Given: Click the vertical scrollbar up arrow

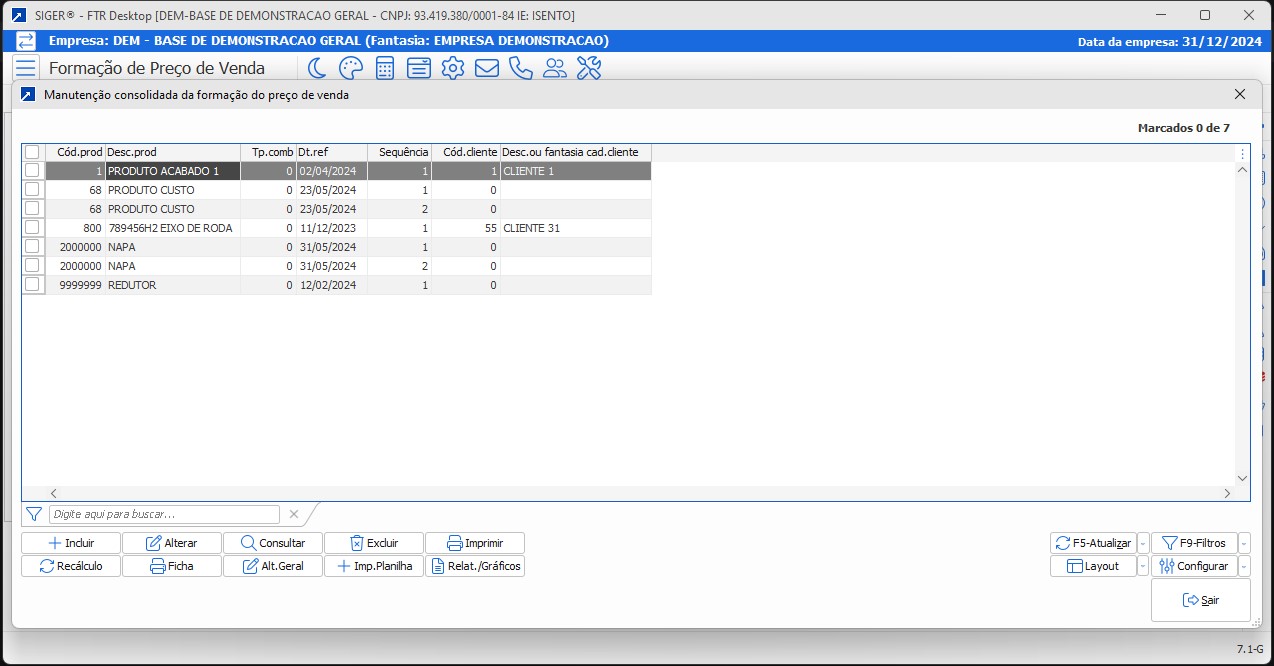Looking at the screenshot, I should point(1243,170).
